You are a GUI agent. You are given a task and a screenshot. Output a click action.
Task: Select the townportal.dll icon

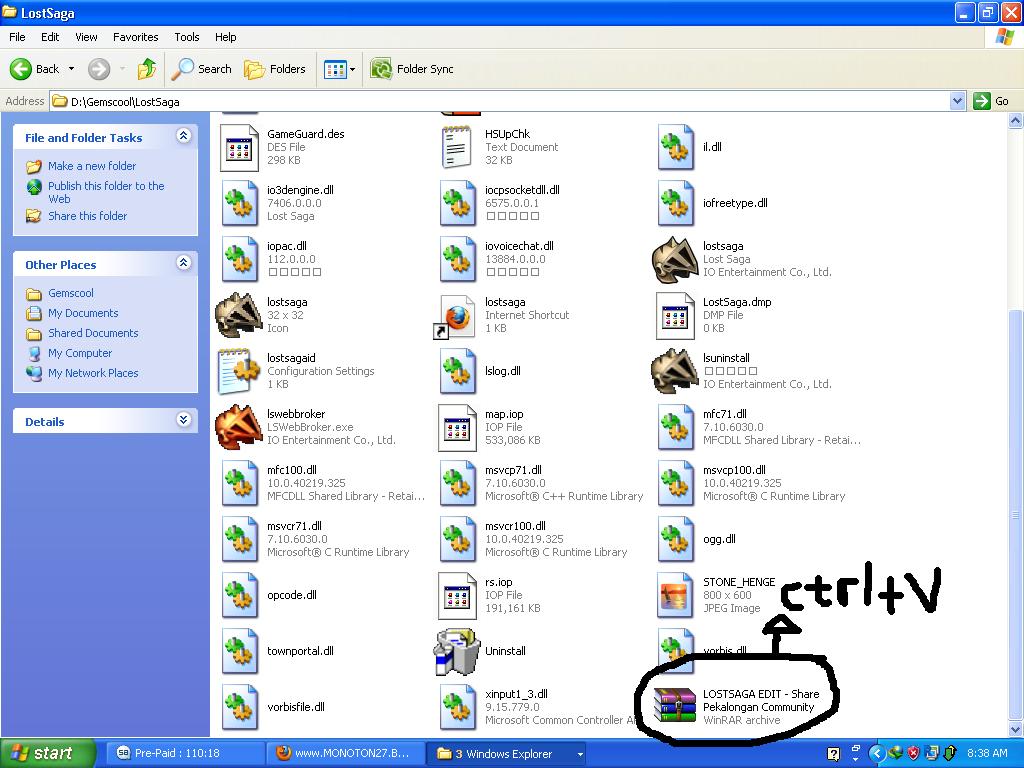[x=240, y=652]
